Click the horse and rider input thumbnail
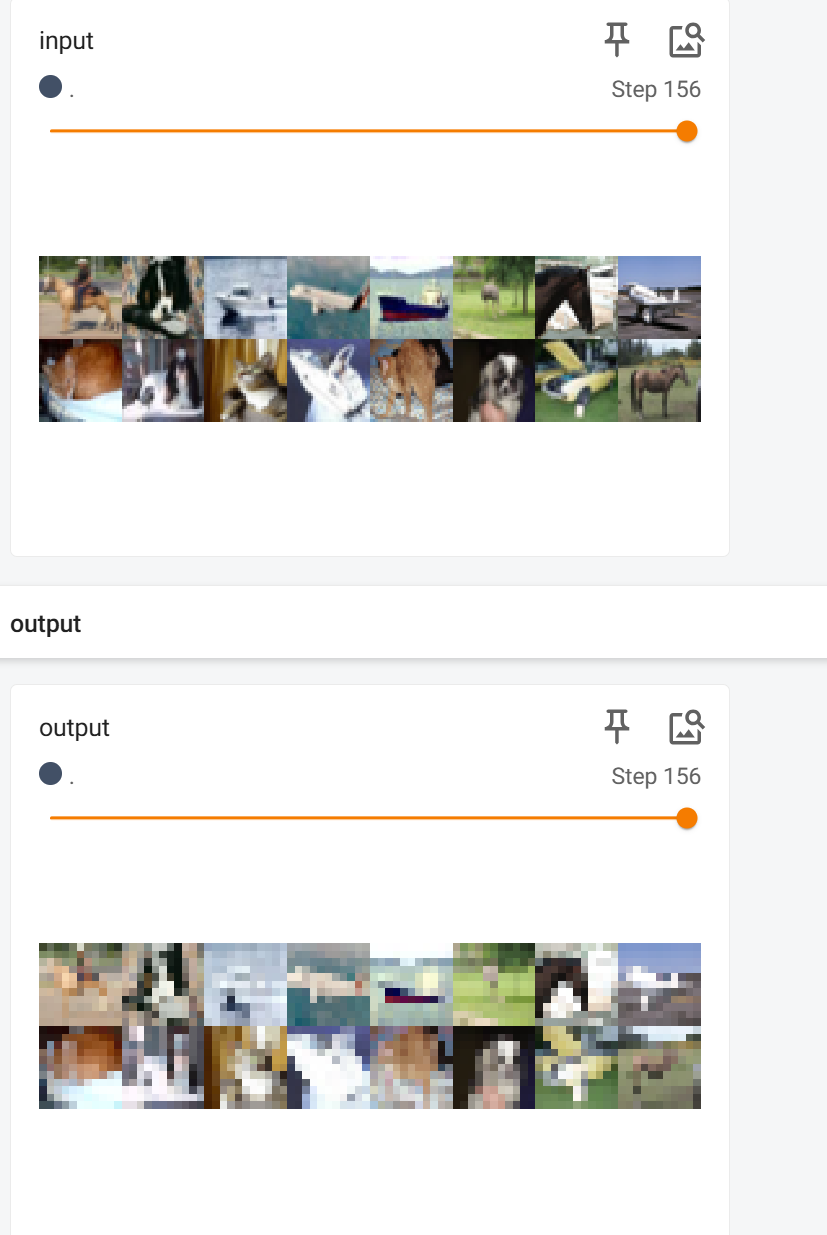Image resolution: width=827 pixels, height=1235 pixels. click(80, 297)
